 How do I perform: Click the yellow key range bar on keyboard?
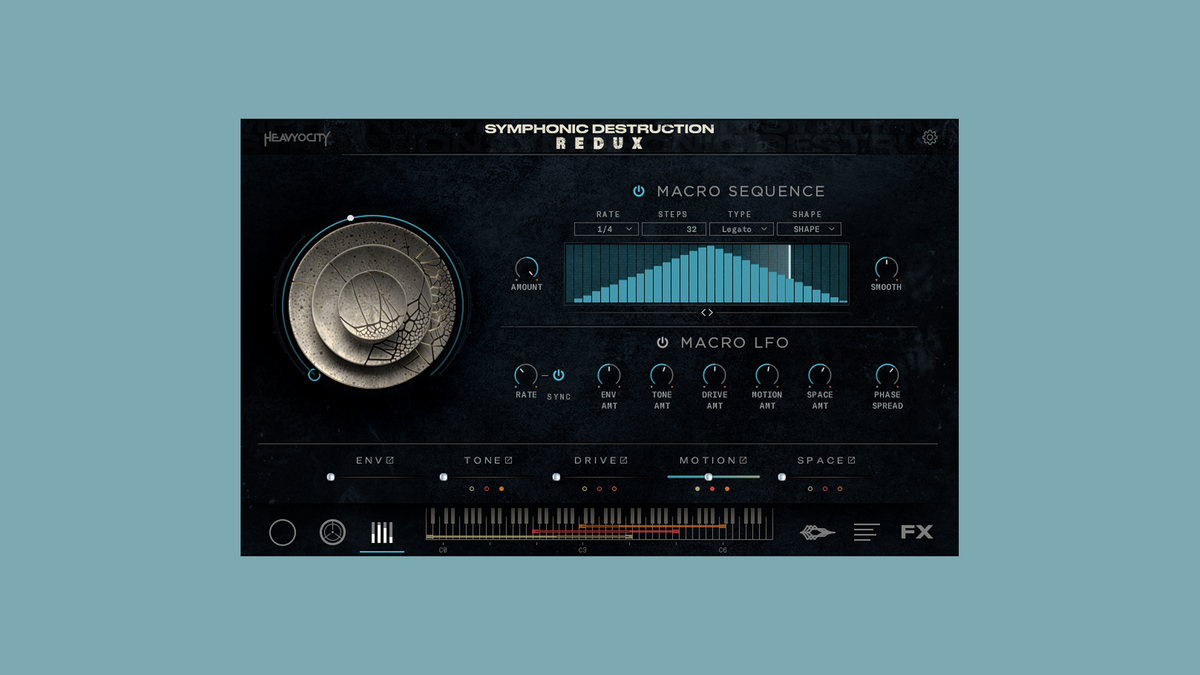pos(528,537)
